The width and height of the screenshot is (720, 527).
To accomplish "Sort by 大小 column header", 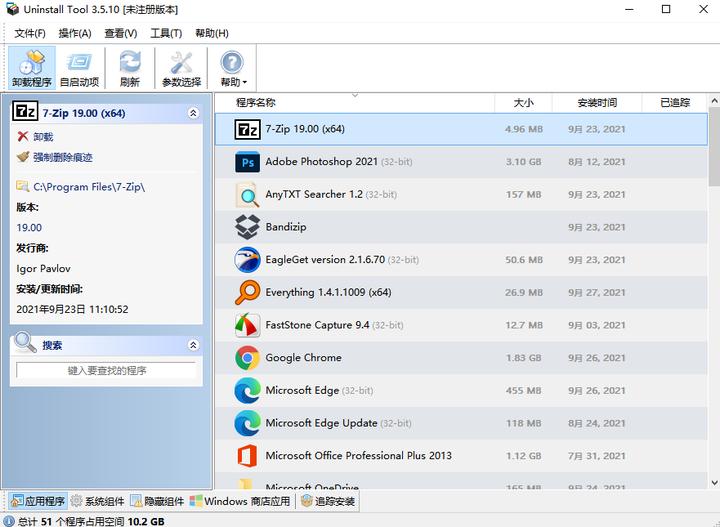I will point(523,102).
